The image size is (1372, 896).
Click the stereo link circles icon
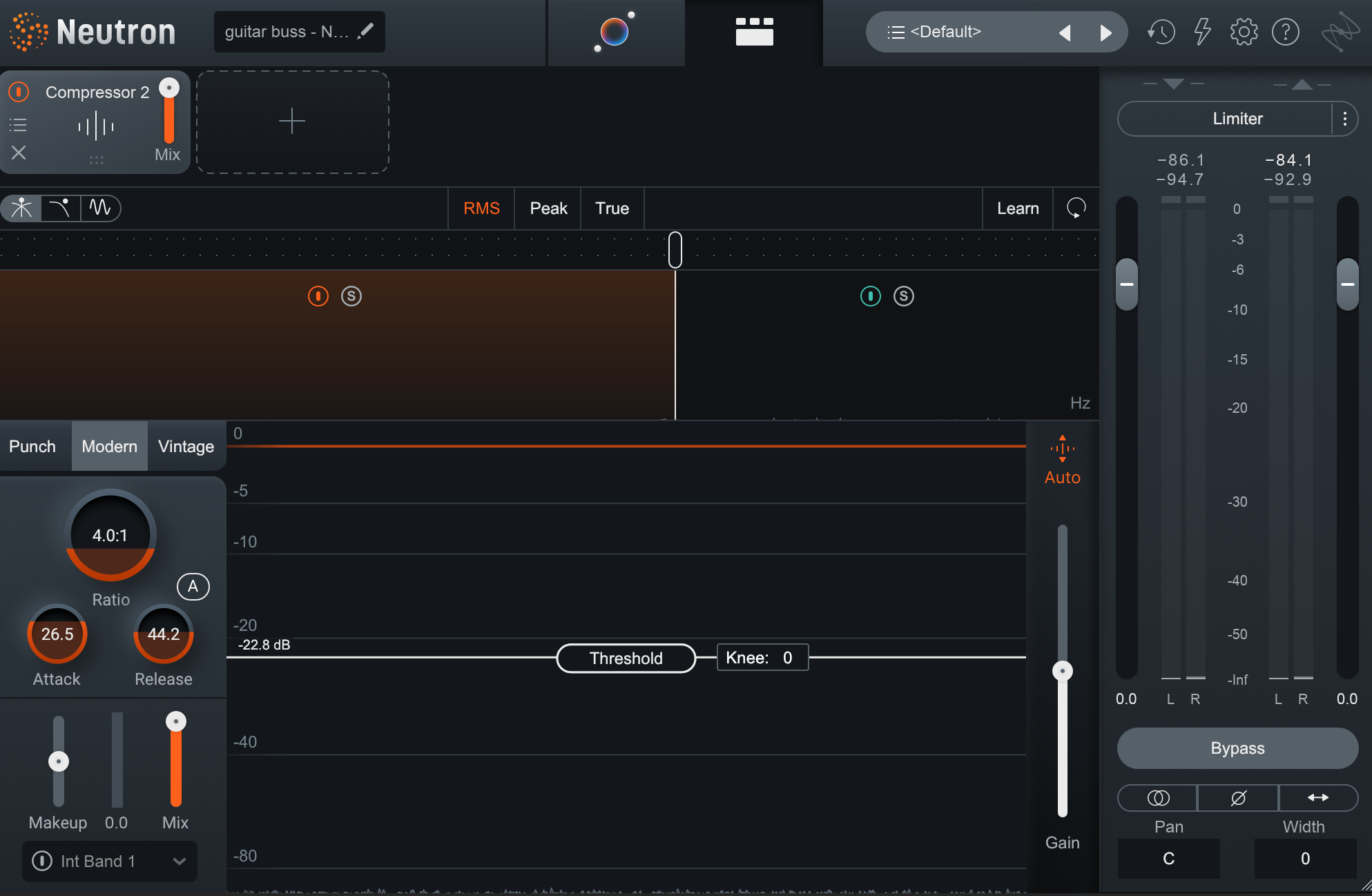click(x=1158, y=798)
